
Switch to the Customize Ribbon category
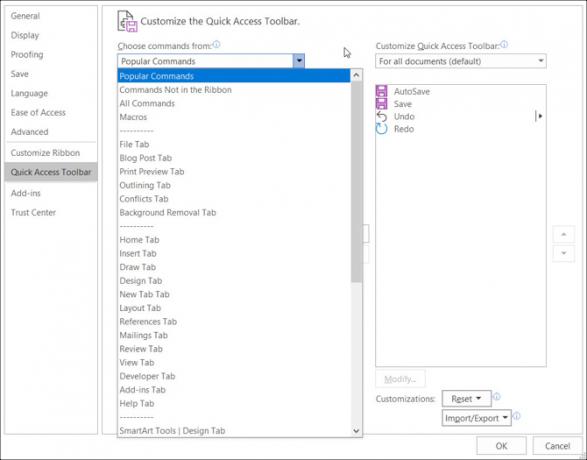click(45, 153)
